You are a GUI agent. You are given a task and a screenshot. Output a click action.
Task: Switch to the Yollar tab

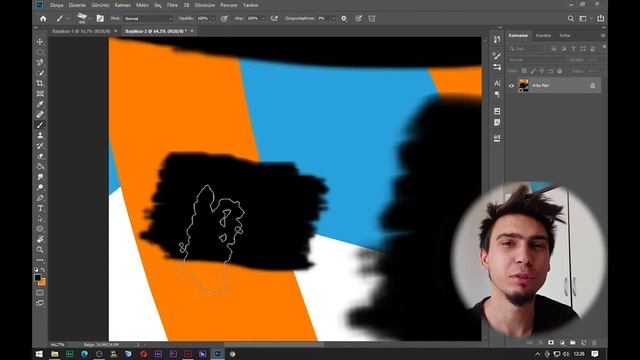pos(565,36)
